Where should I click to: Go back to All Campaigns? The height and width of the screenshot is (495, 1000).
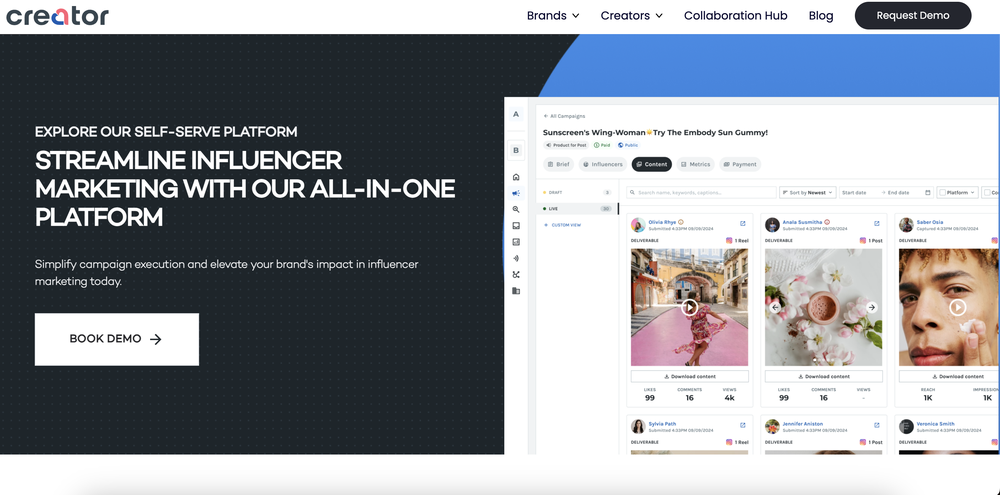pos(564,116)
